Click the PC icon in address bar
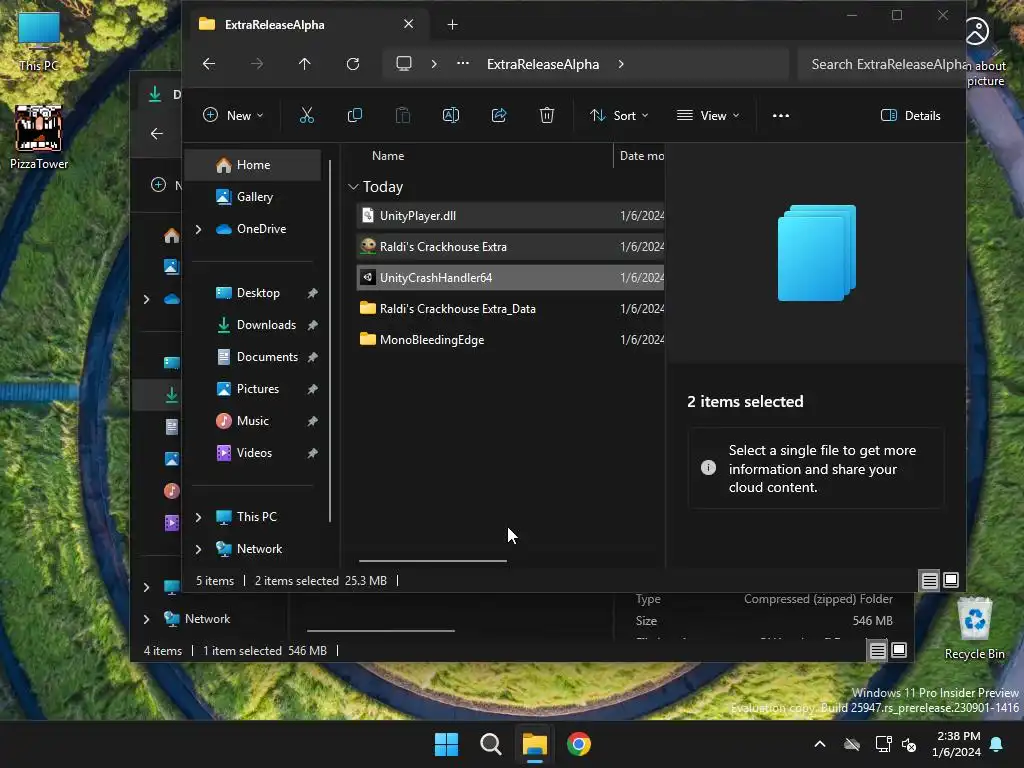1024x768 pixels. point(404,63)
